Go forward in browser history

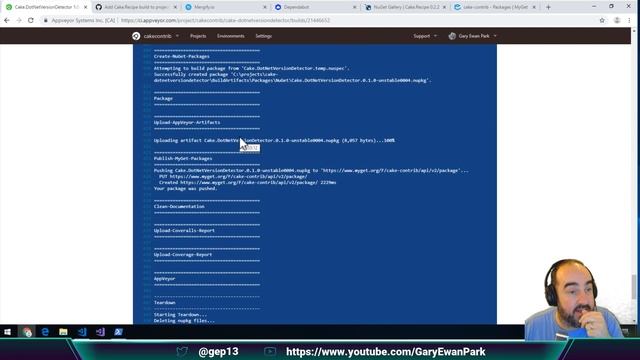tap(19, 20)
